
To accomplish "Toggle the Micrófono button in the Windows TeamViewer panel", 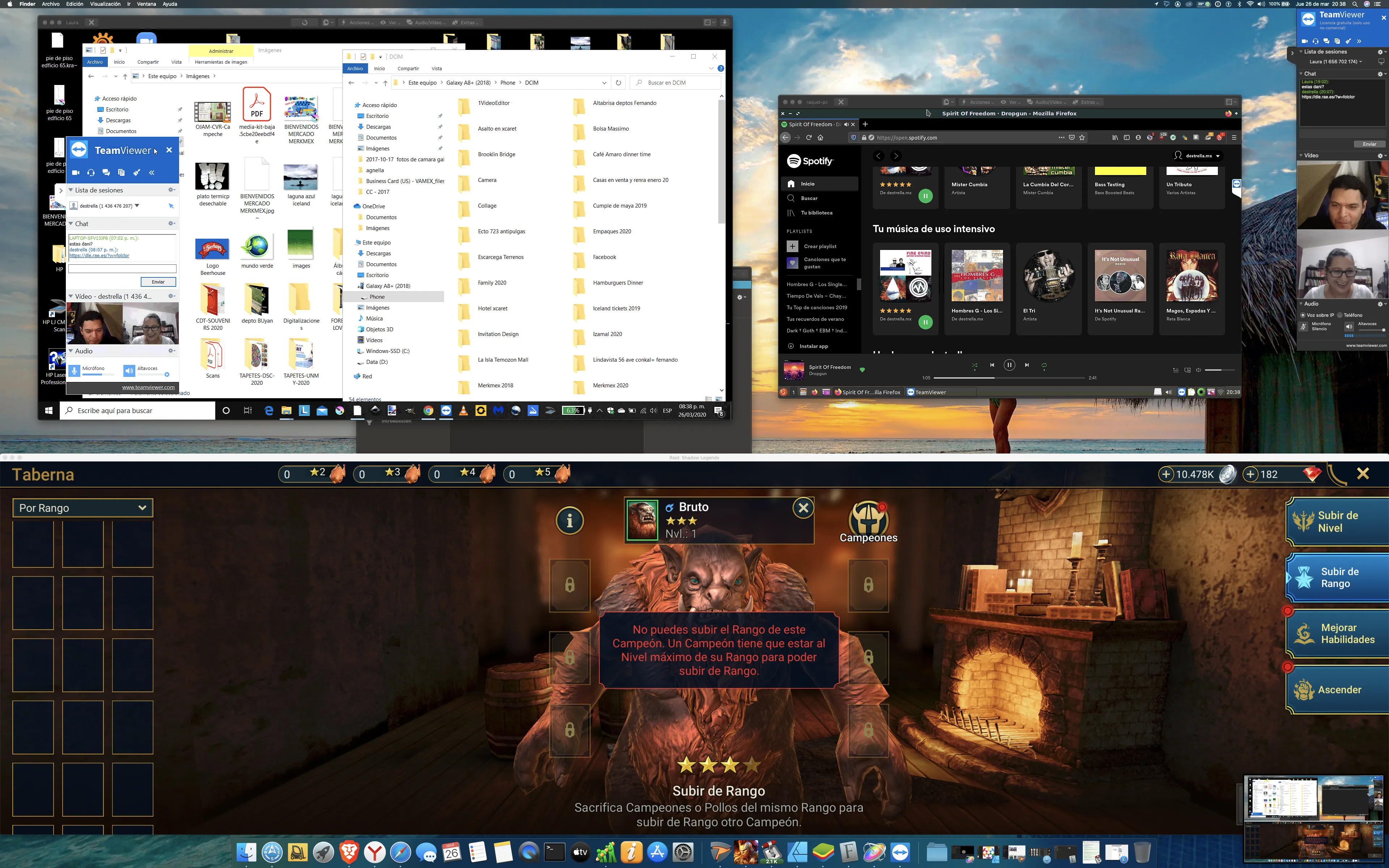I will click(74, 371).
